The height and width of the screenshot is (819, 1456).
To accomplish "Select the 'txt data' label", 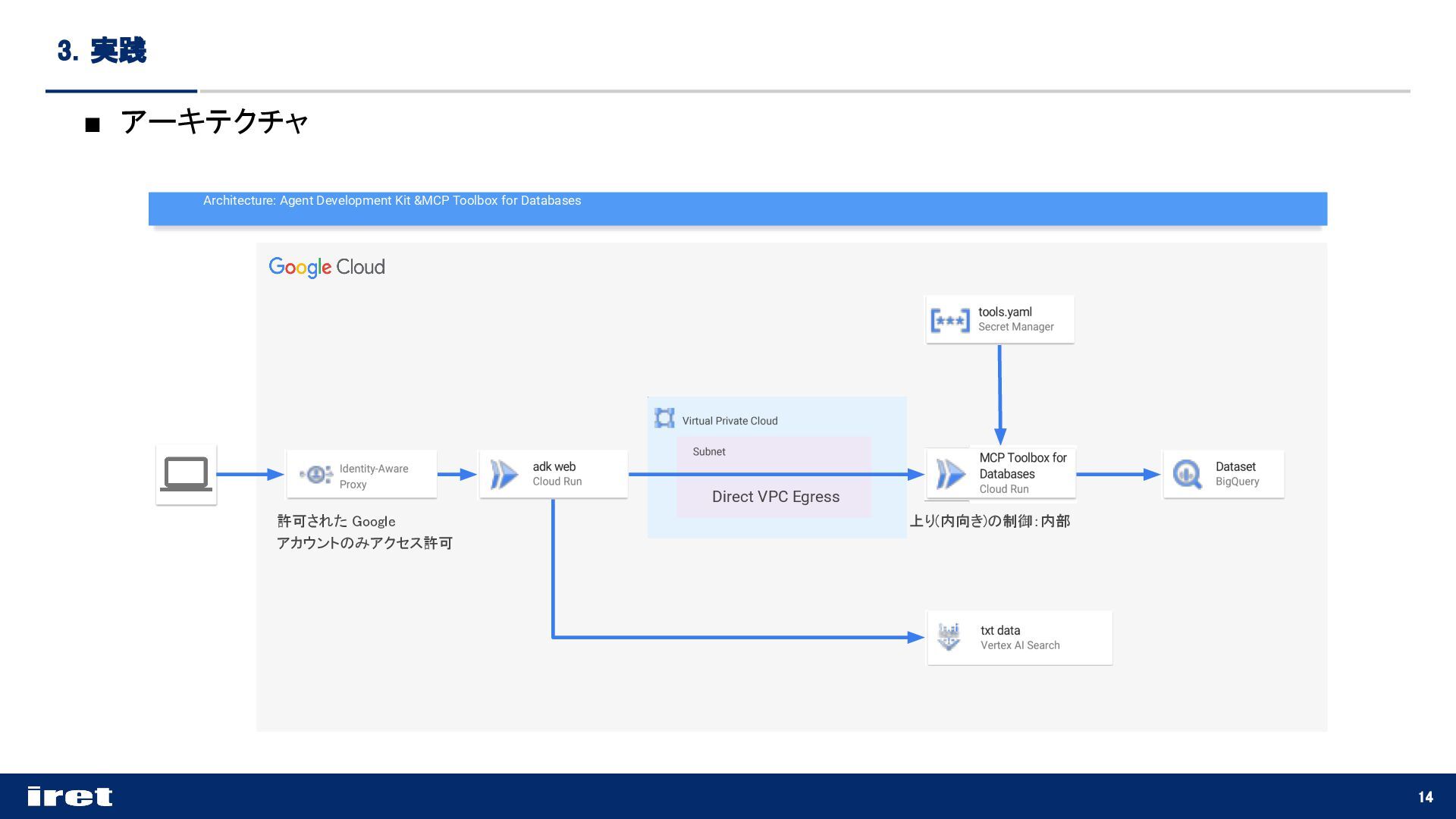I will (x=1000, y=630).
